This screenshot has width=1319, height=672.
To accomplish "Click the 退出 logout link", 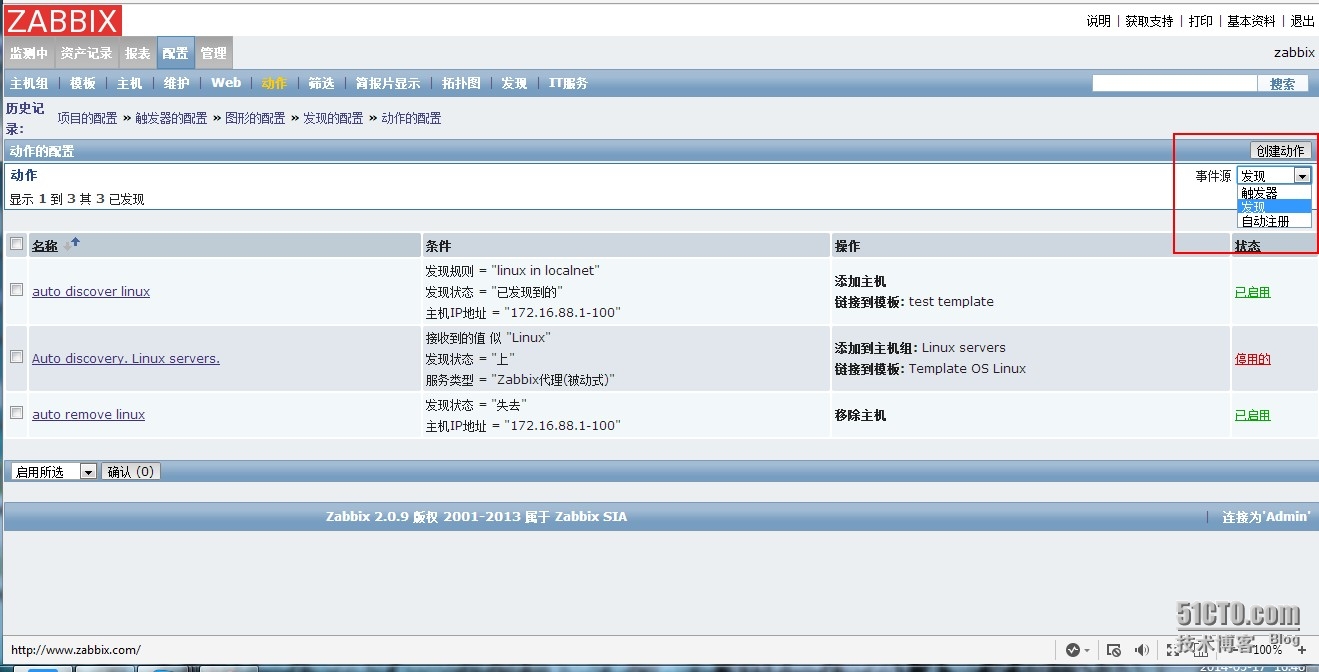I will 1302,21.
